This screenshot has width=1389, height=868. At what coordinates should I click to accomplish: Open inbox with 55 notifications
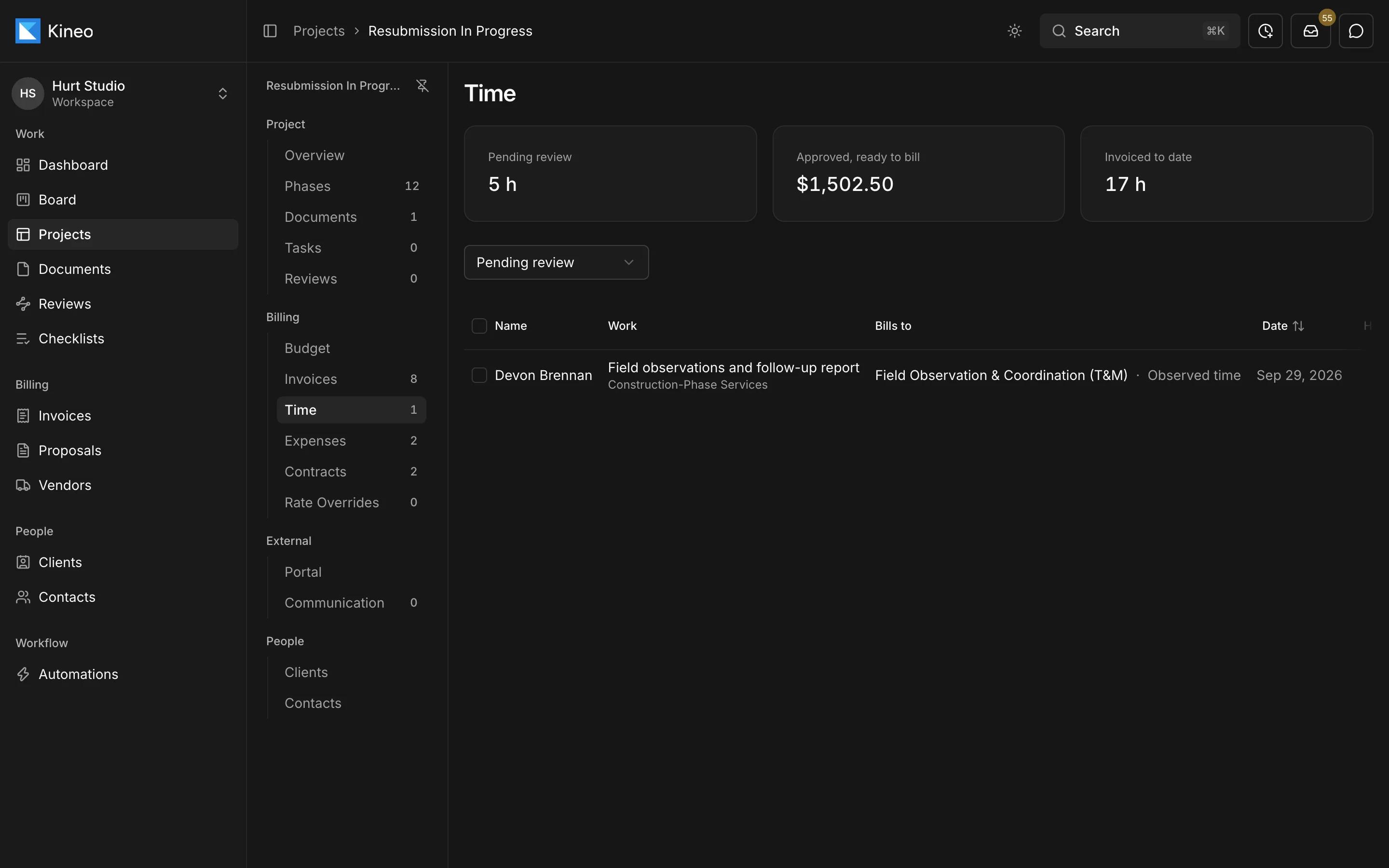point(1310,31)
